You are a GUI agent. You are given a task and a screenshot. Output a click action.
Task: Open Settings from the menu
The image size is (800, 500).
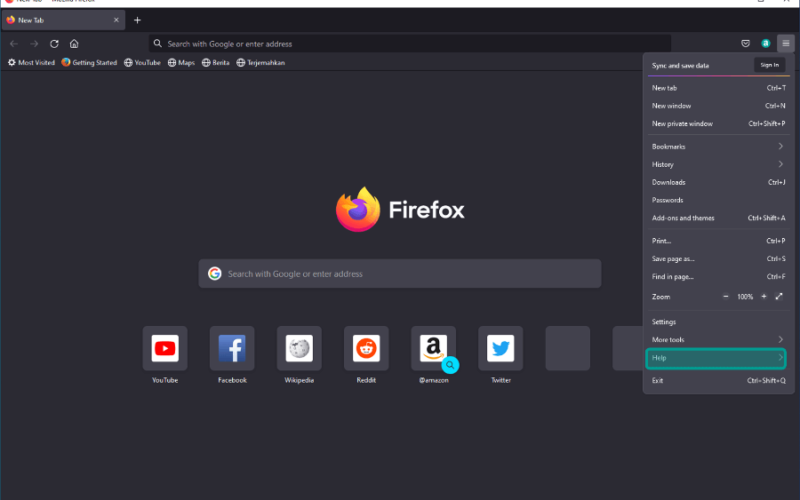718,322
